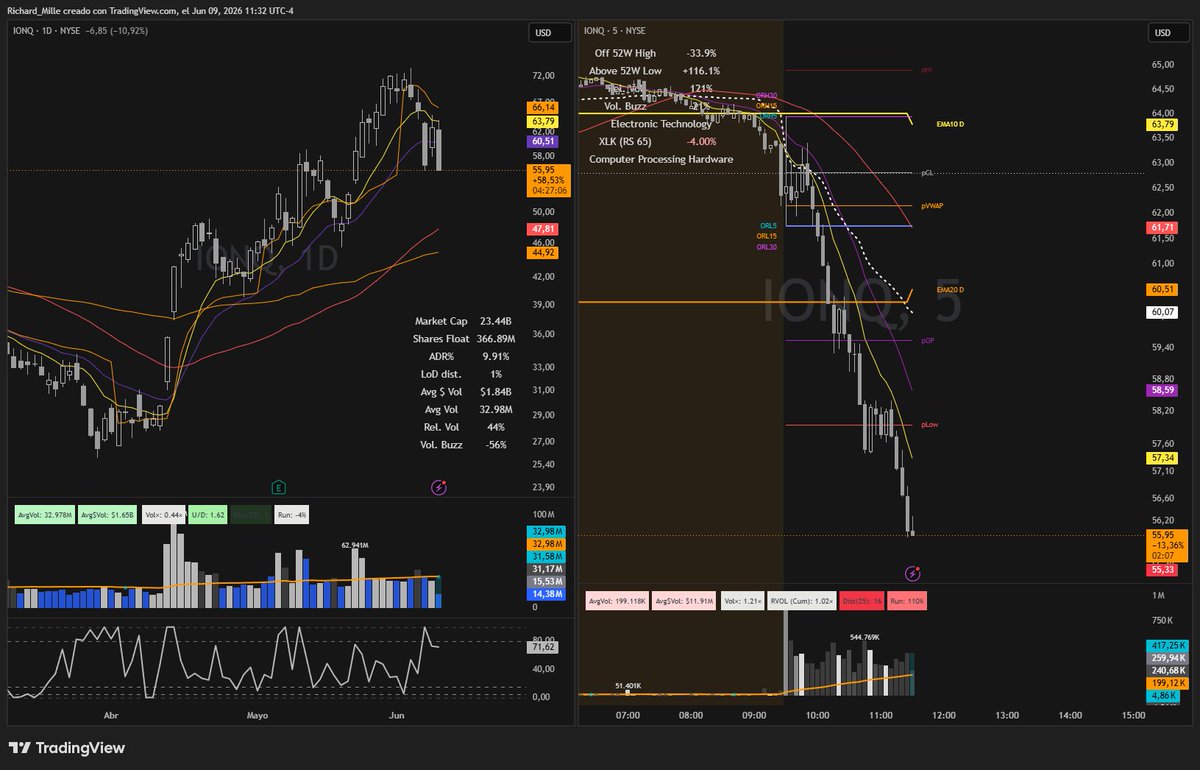Click the purple 60,51 label on daily chart
This screenshot has width=1200, height=770.
(x=544, y=143)
